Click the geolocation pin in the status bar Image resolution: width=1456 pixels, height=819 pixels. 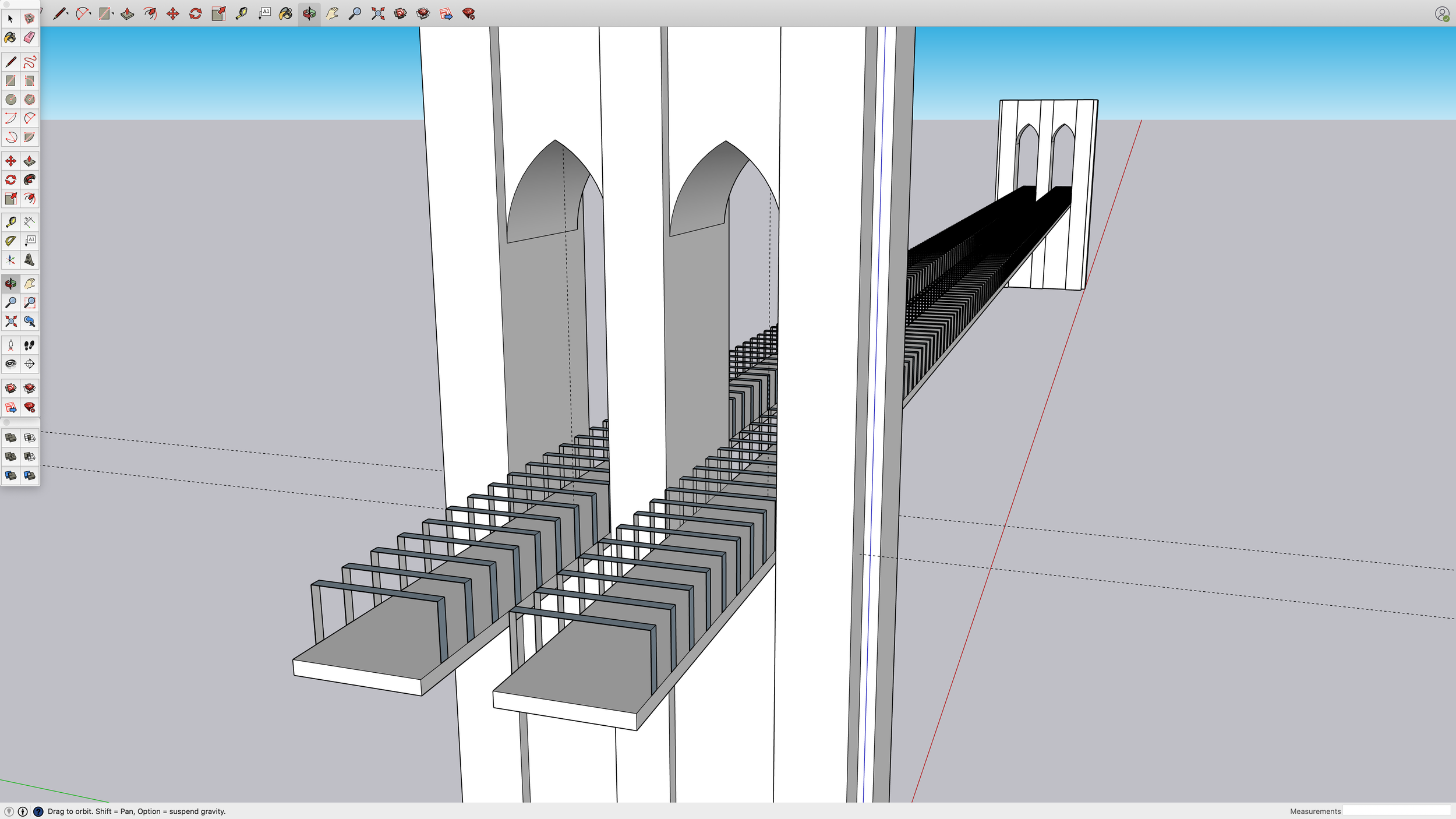click(8, 811)
